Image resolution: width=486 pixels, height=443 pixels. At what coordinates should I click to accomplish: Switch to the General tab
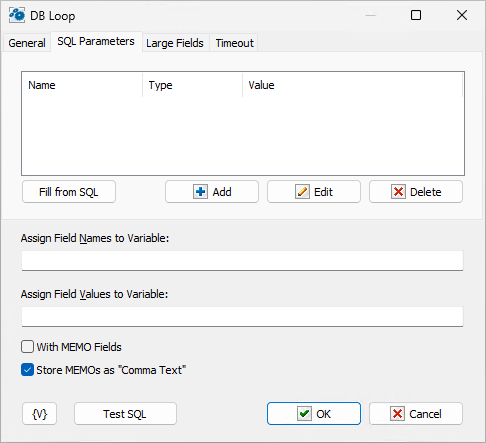(x=27, y=43)
